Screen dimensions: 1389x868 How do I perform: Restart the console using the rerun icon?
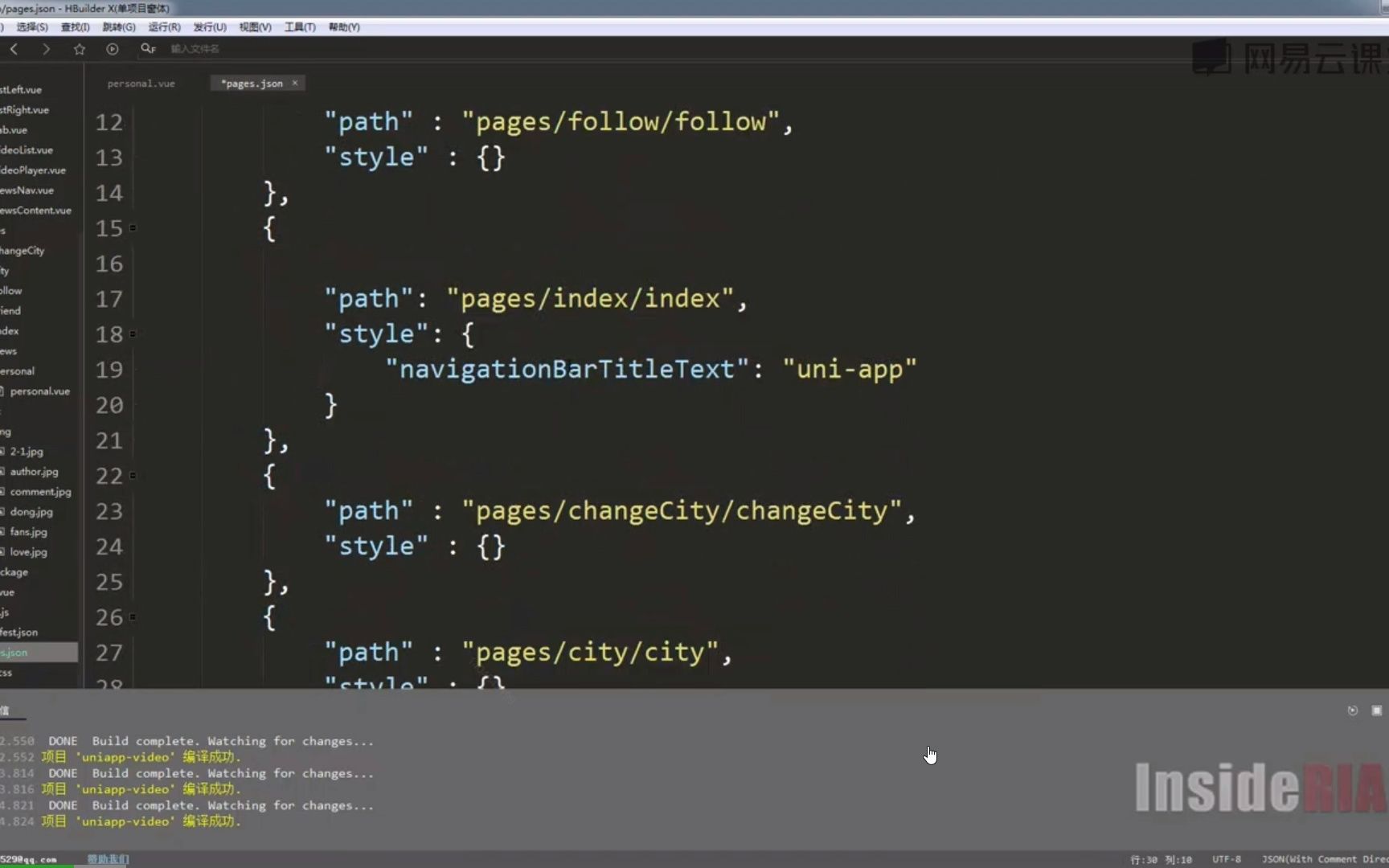1352,710
